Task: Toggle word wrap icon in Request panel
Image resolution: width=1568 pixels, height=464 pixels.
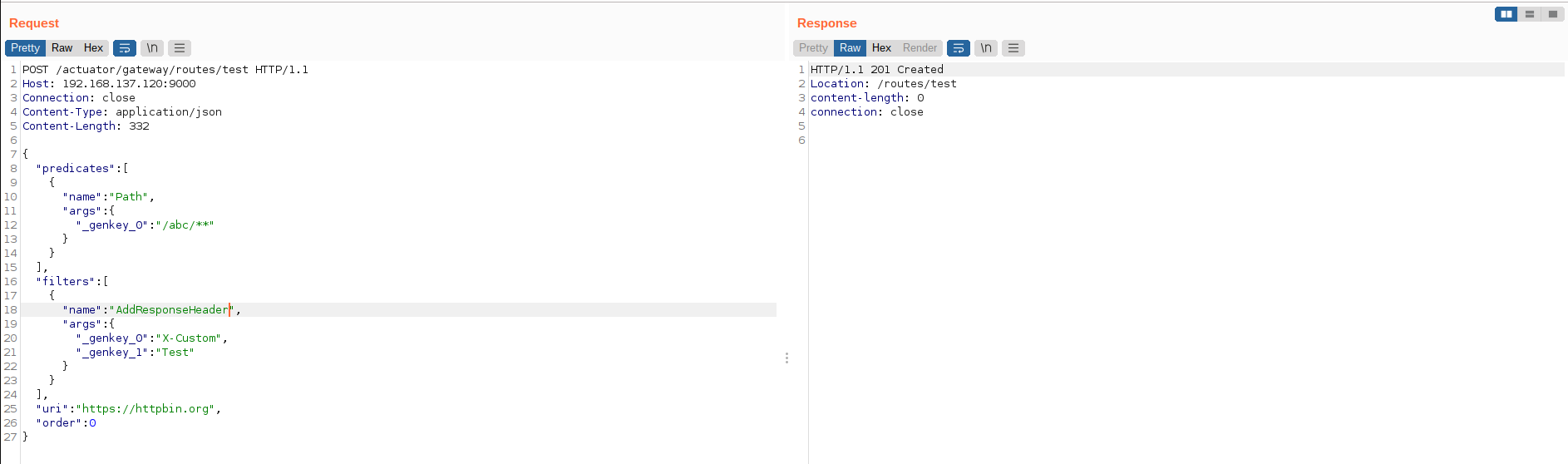Action: coord(125,48)
